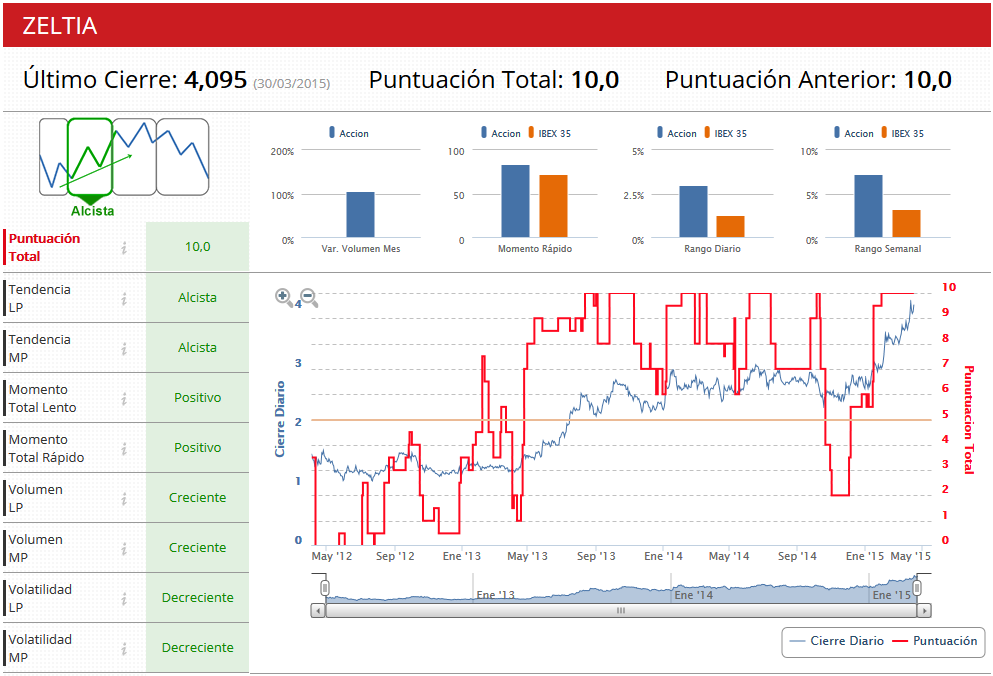The width and height of the screenshot is (993, 676).
Task: Click the Decreciente value for Volatilidad MP
Action: (198, 647)
